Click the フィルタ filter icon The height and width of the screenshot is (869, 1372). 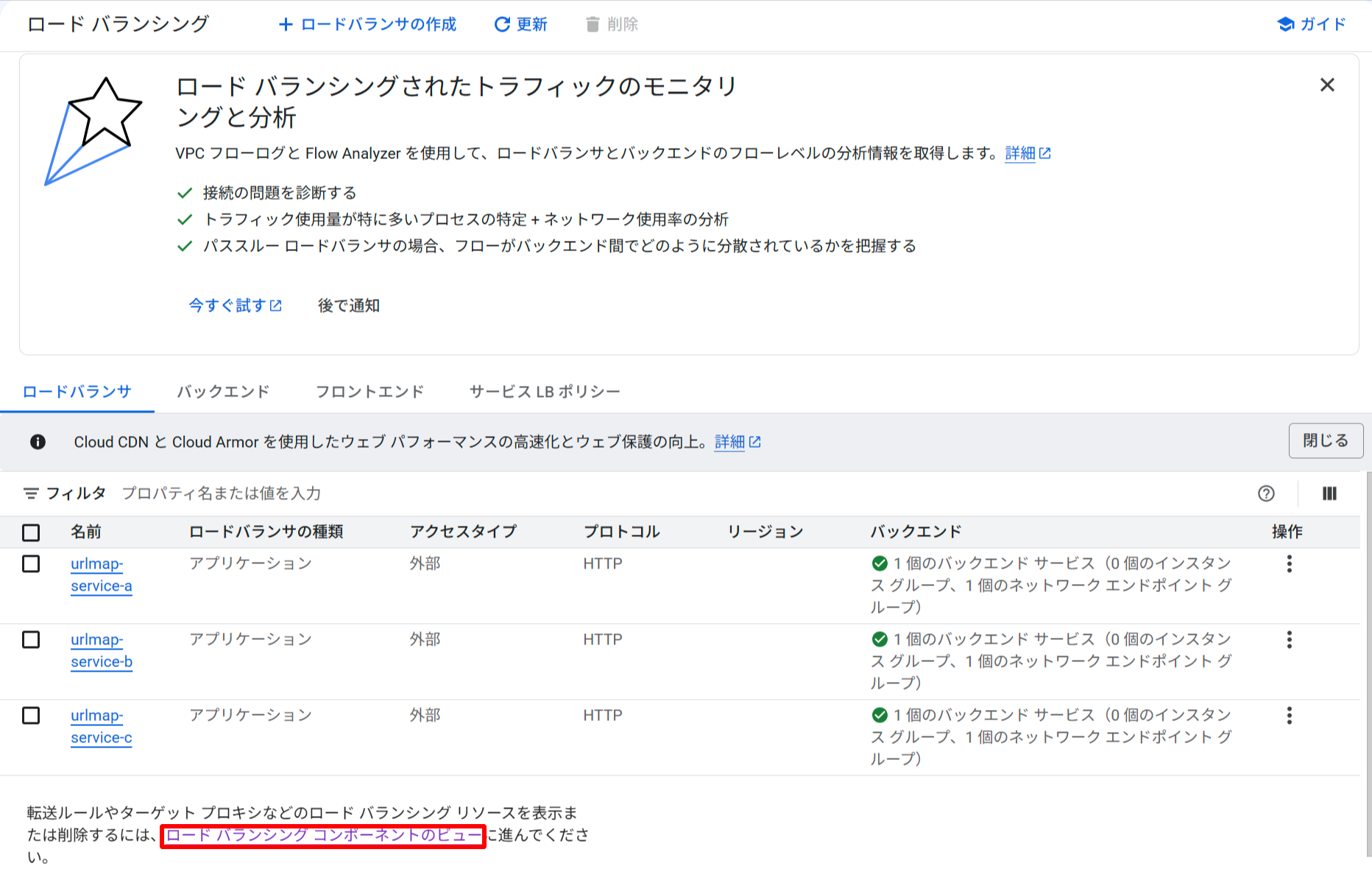(x=31, y=493)
